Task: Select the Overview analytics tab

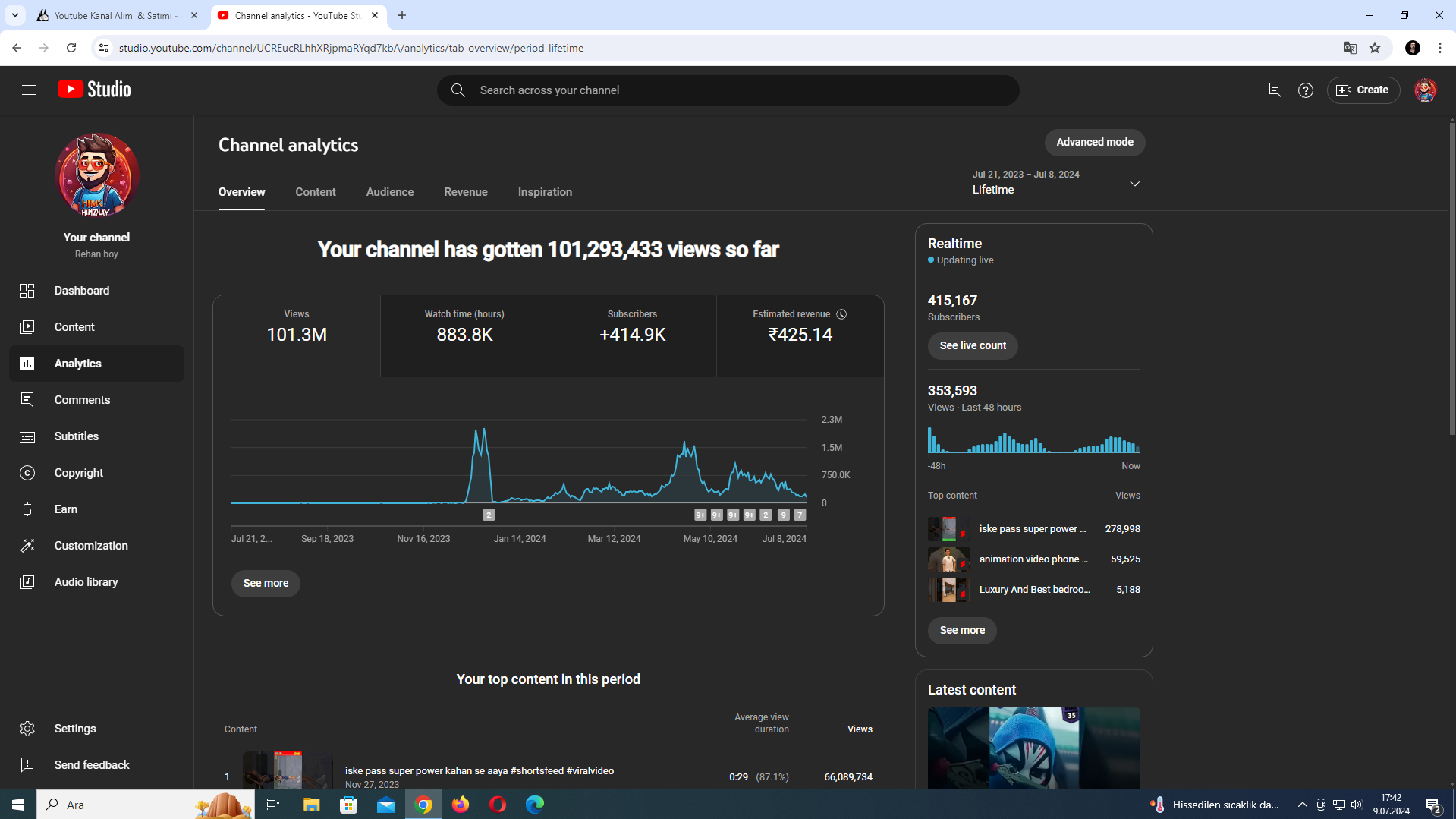Action: pyautogui.click(x=242, y=192)
